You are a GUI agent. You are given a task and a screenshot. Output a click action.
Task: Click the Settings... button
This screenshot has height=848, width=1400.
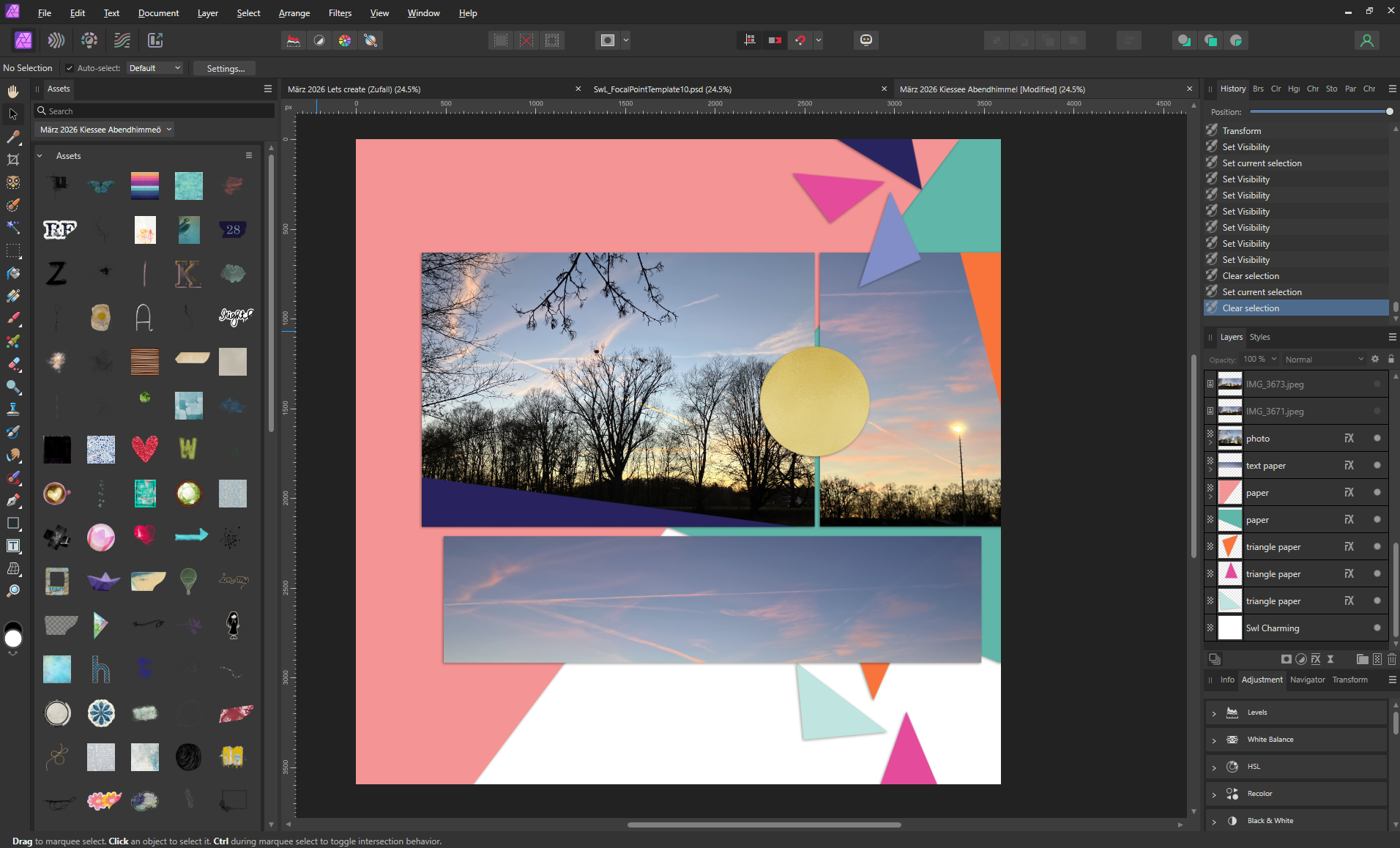(226, 68)
